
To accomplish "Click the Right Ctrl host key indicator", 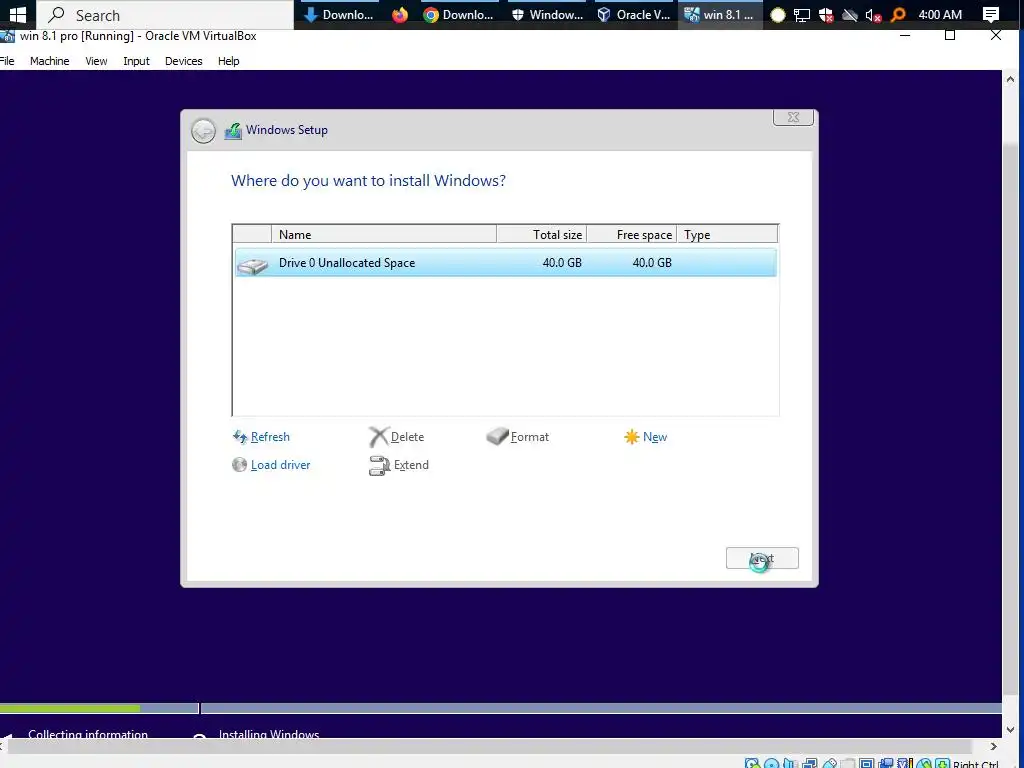I will click(976, 763).
